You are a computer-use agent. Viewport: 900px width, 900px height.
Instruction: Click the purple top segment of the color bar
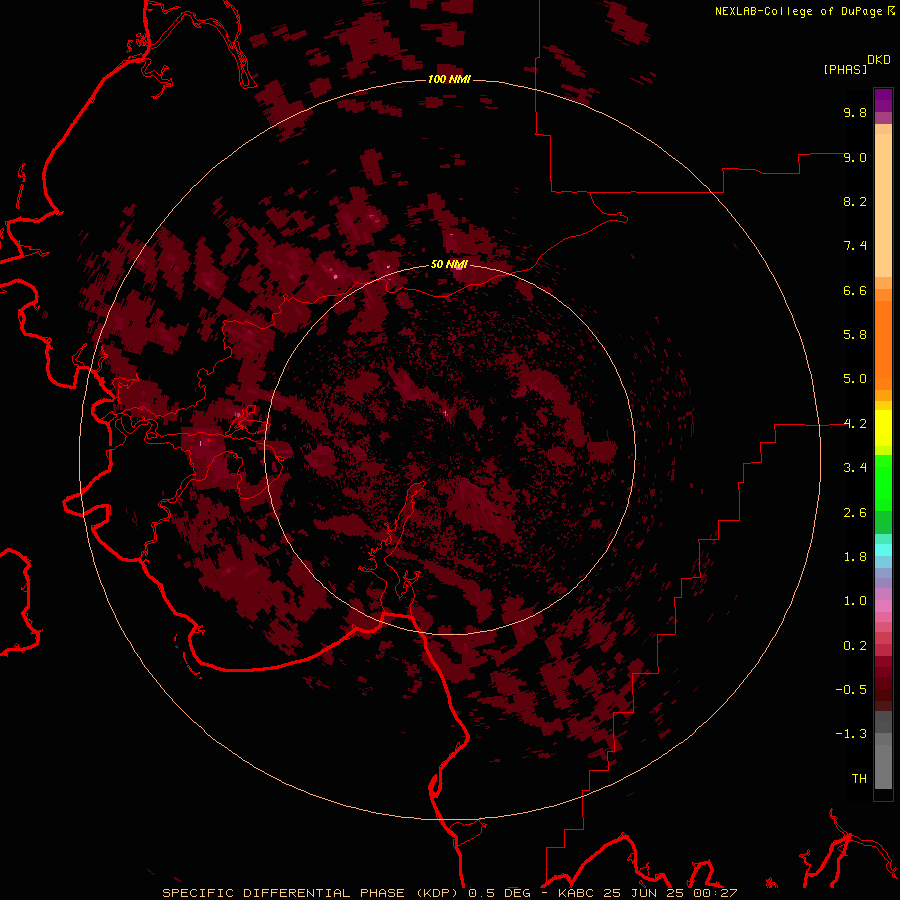883,100
